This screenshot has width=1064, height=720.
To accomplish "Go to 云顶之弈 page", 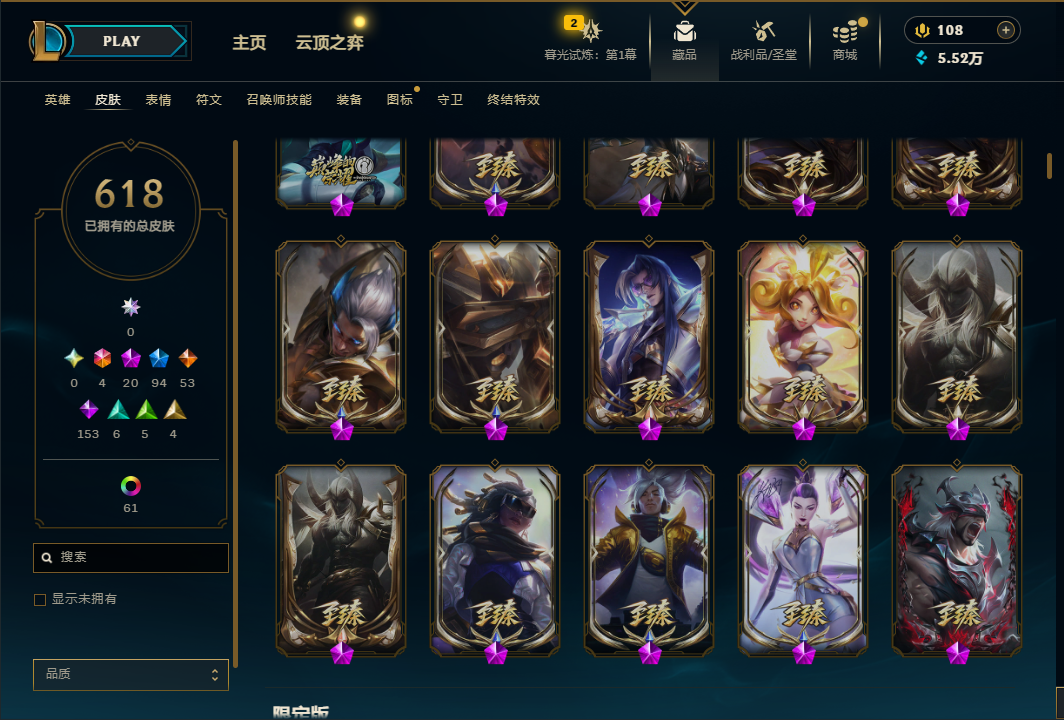I will (x=330, y=43).
